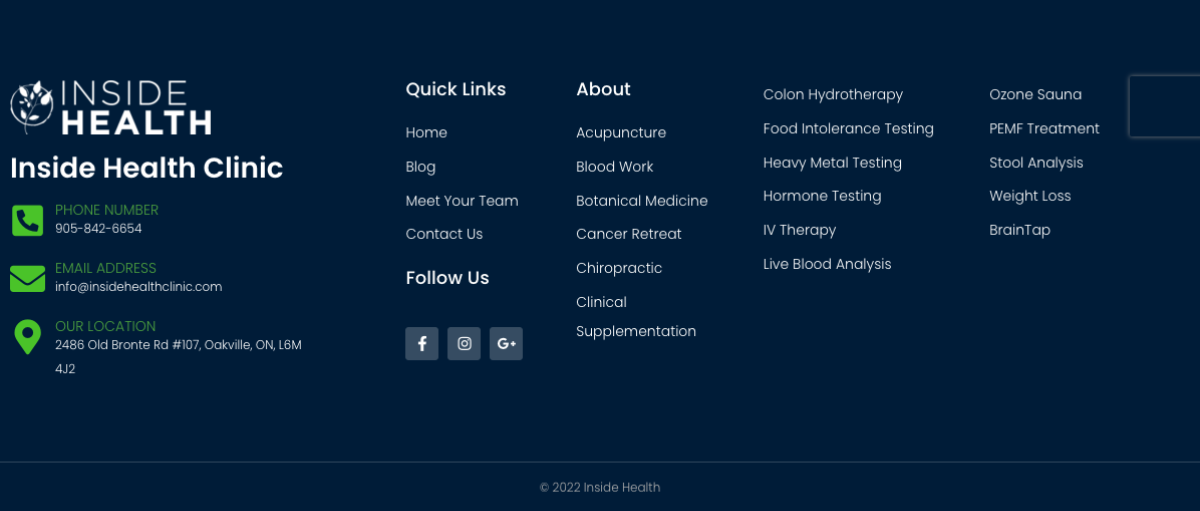1200x511 pixels.
Task: Click the Facebook social icon
Action: 422,344
